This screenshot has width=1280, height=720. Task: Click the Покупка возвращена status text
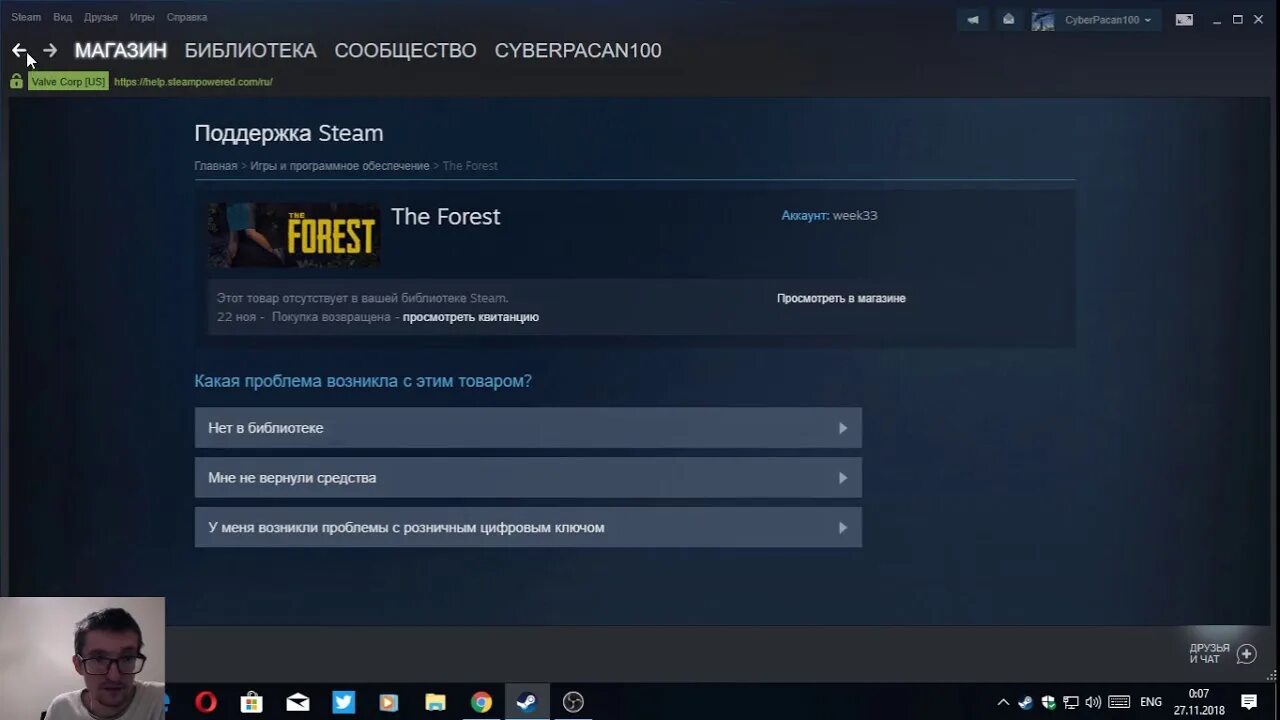[x=331, y=317]
